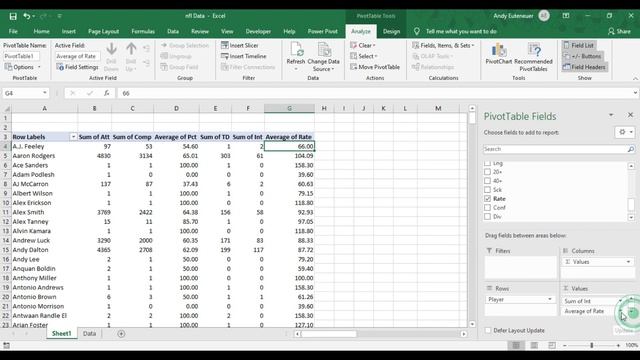Open the File menu
The image size is (640, 360).
[13, 31]
